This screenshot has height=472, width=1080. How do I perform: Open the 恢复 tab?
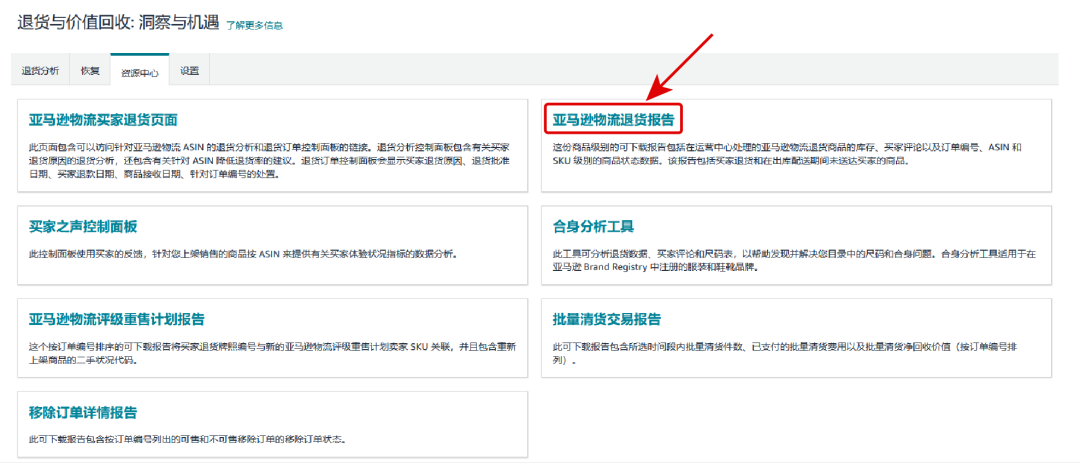pos(90,71)
